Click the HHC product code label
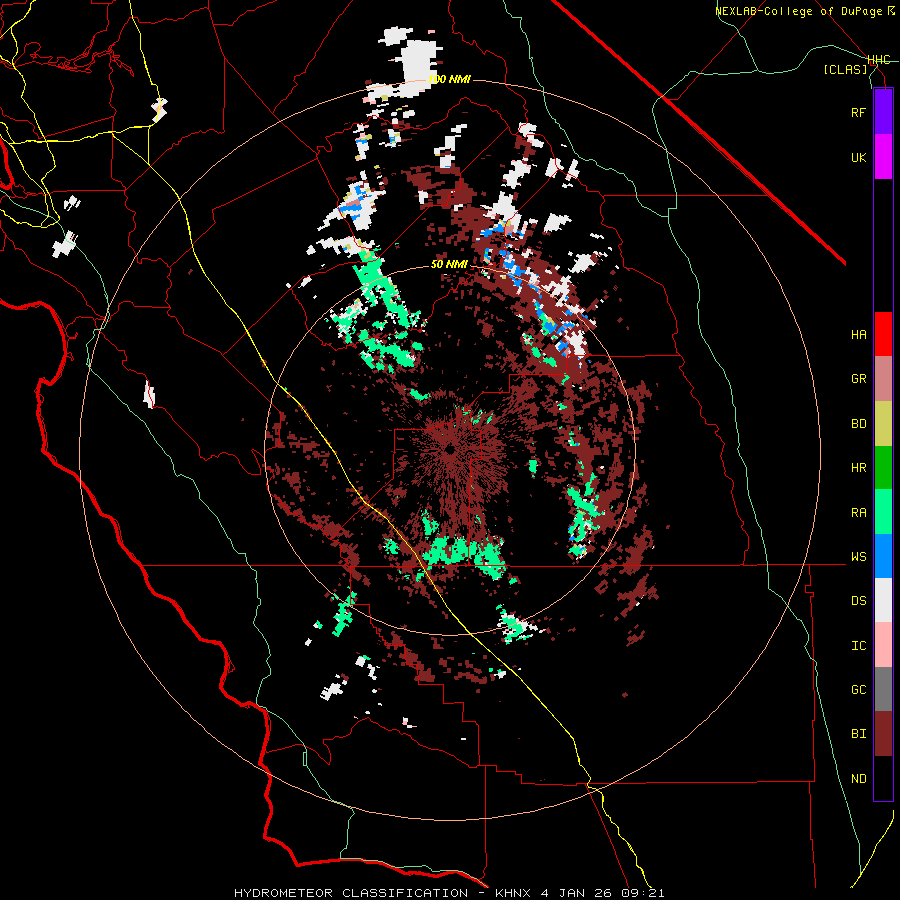 tap(879, 60)
